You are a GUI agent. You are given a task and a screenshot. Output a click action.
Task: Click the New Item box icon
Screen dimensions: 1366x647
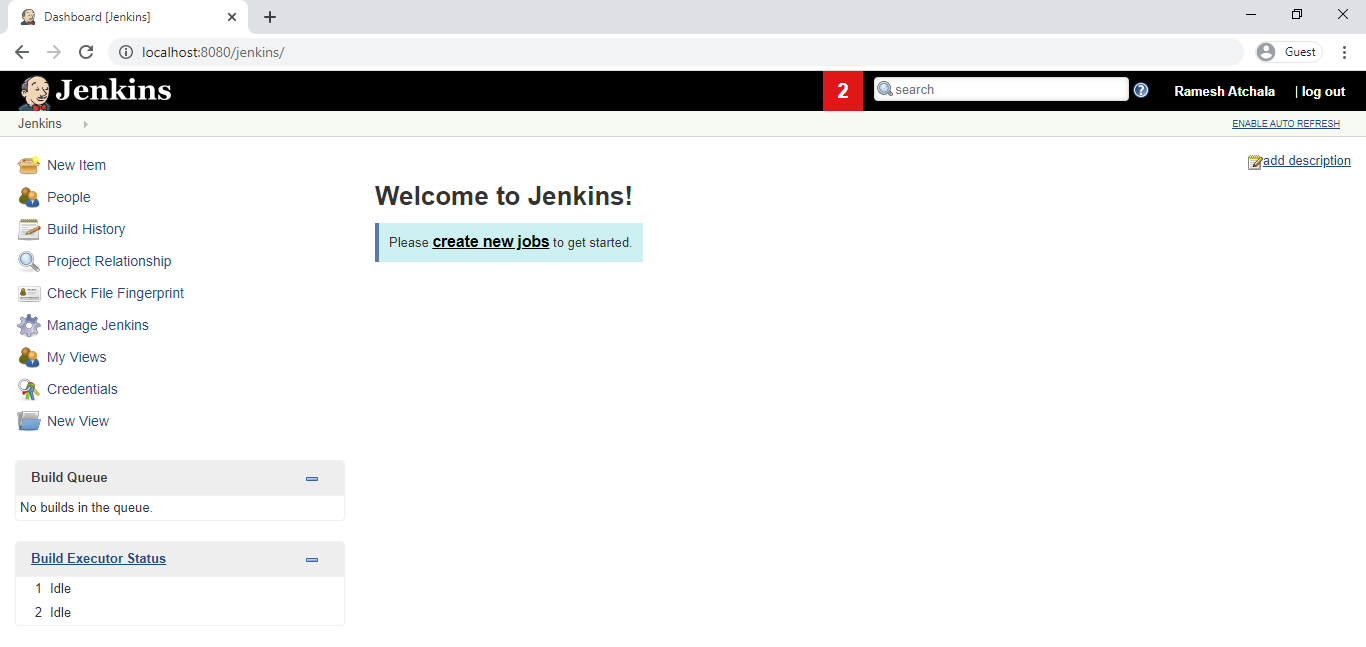pyautogui.click(x=29, y=165)
